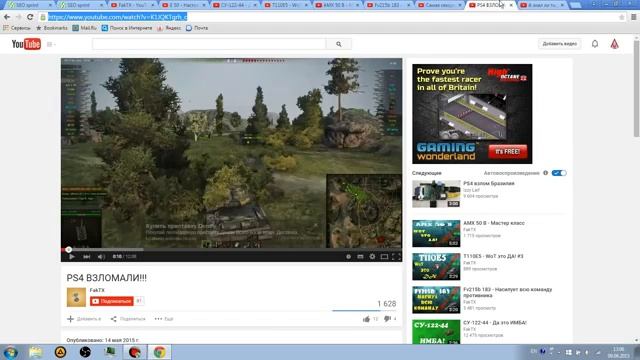Play the video with the play button

[72, 256]
